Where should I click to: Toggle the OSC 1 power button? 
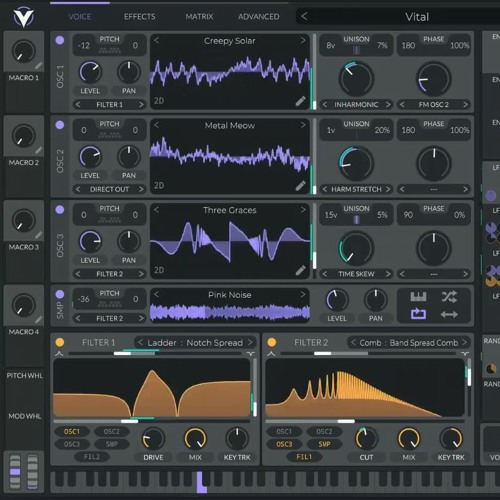tap(60, 40)
